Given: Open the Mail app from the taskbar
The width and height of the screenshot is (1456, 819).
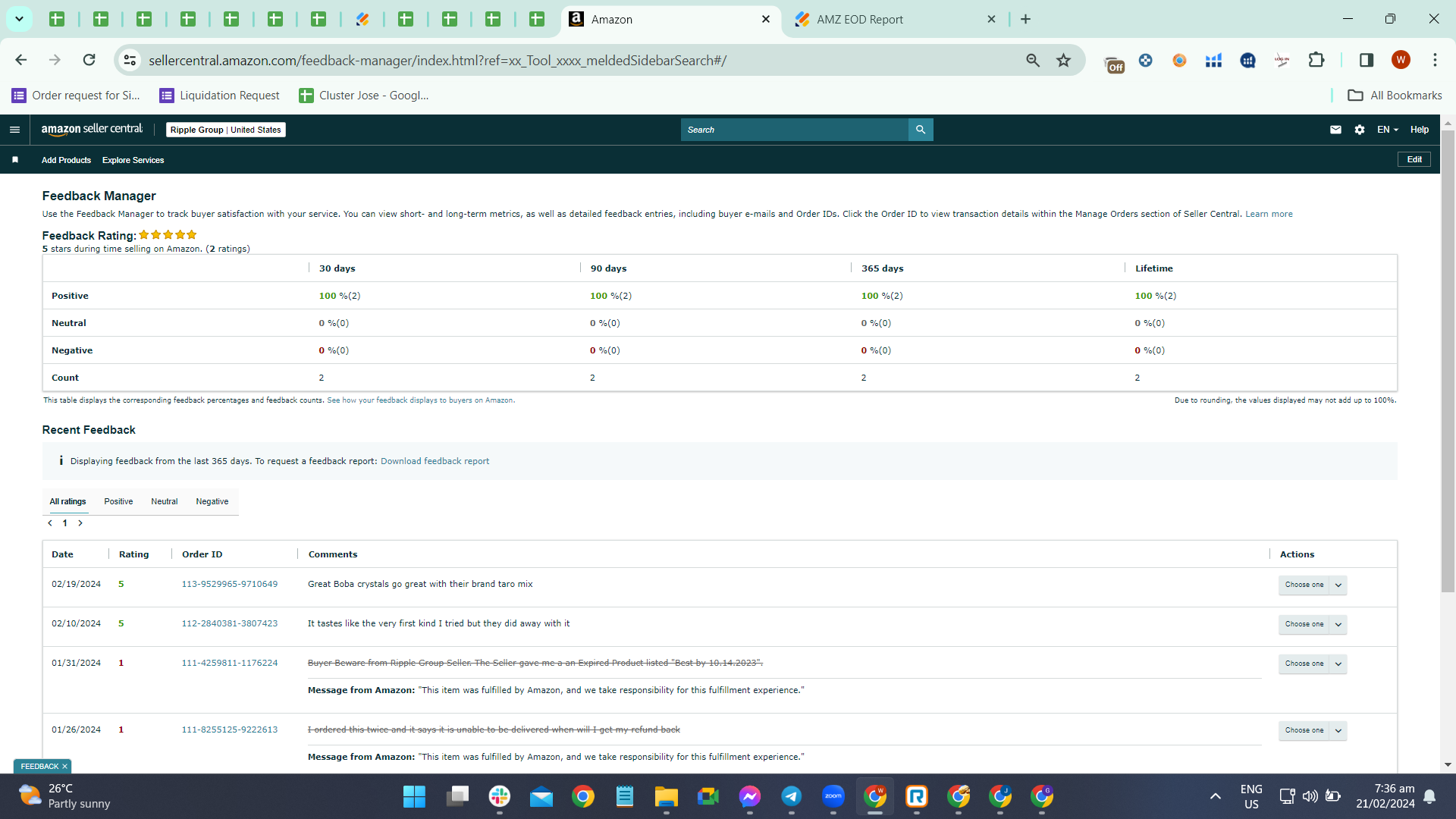Looking at the screenshot, I should 541,796.
